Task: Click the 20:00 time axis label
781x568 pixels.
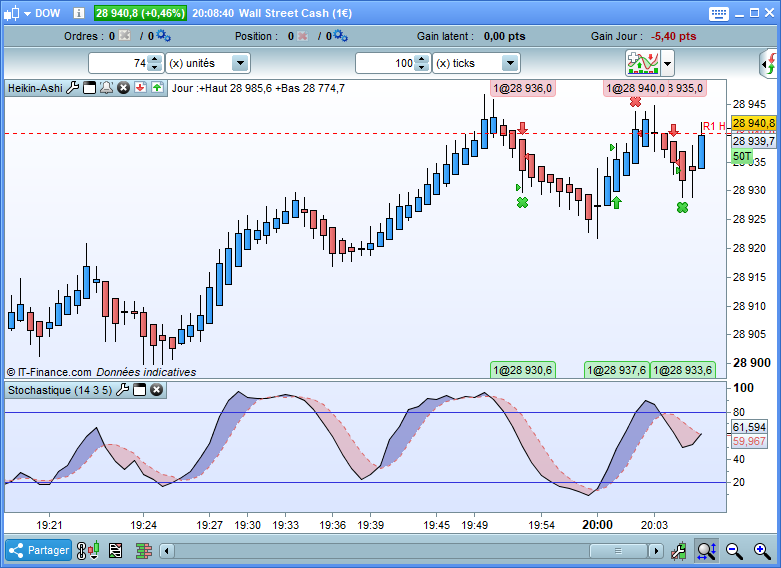Action: (597, 525)
